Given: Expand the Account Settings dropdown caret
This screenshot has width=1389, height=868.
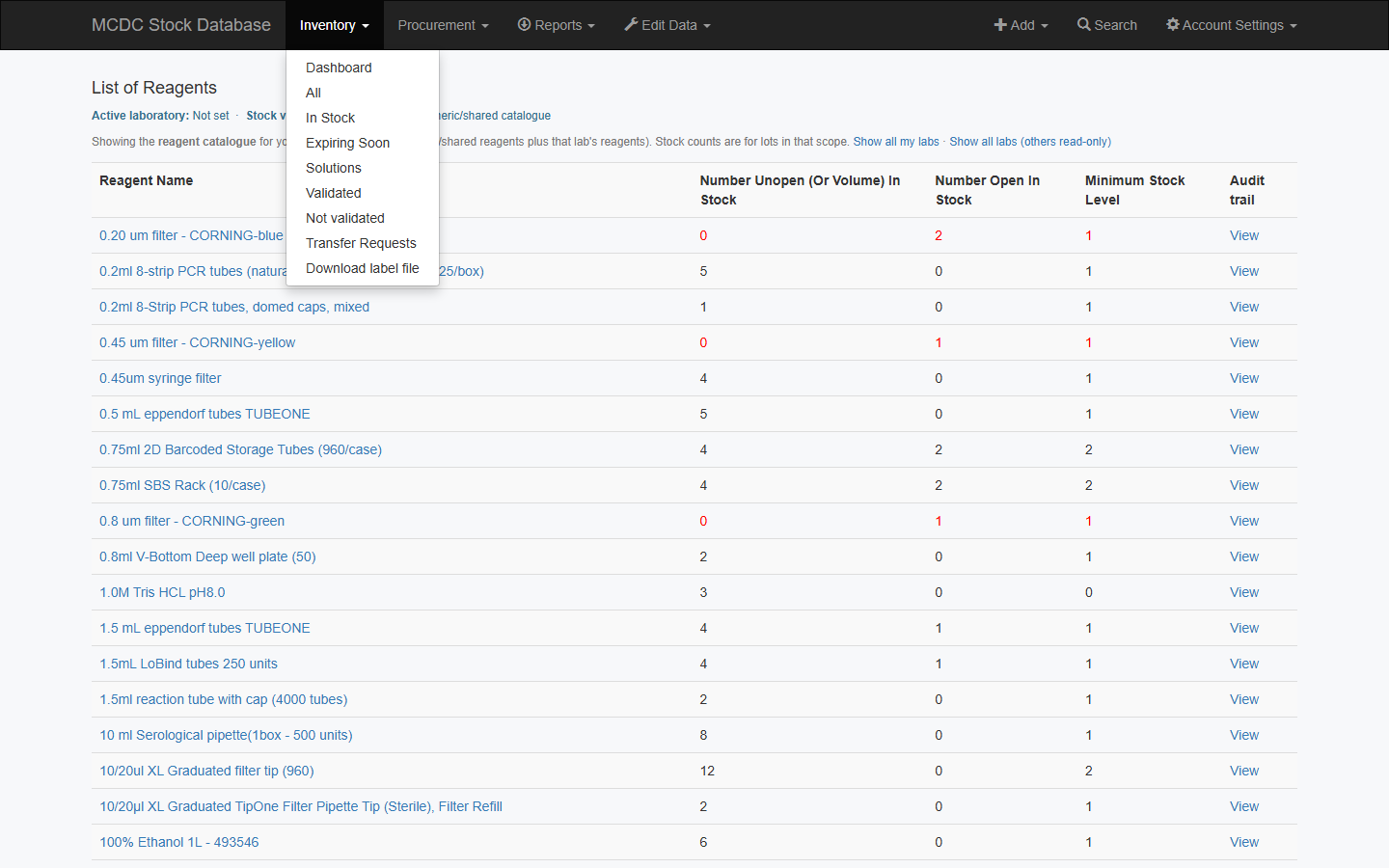Looking at the screenshot, I should point(1294,26).
